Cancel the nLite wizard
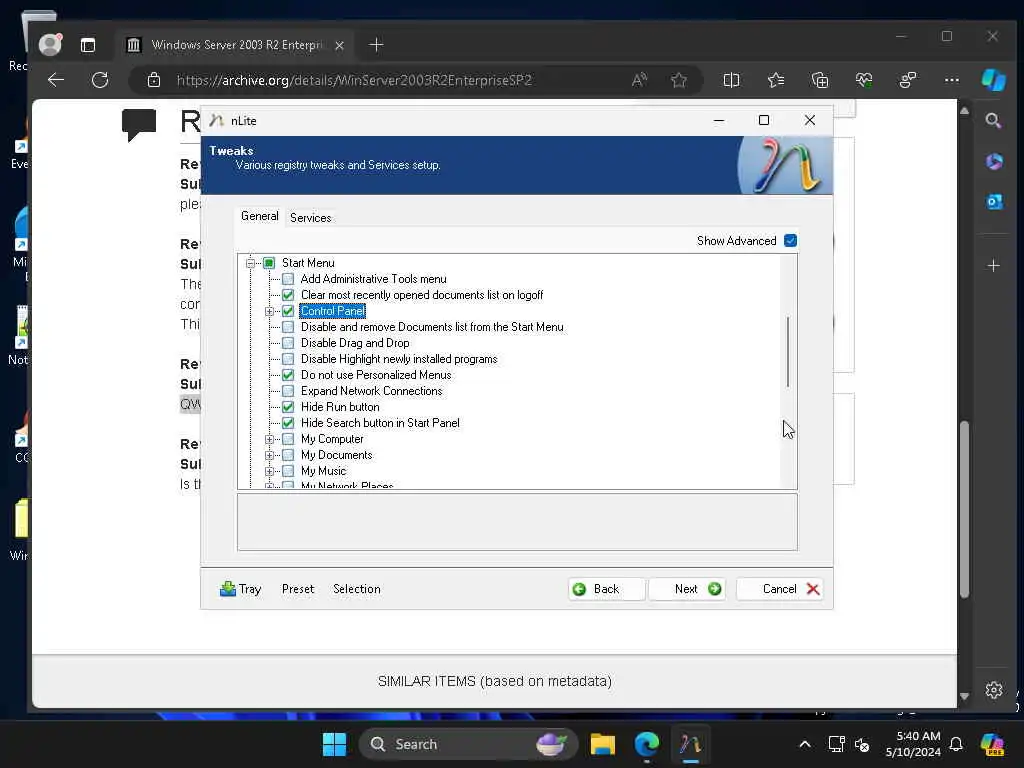The width and height of the screenshot is (1024, 768). (779, 589)
